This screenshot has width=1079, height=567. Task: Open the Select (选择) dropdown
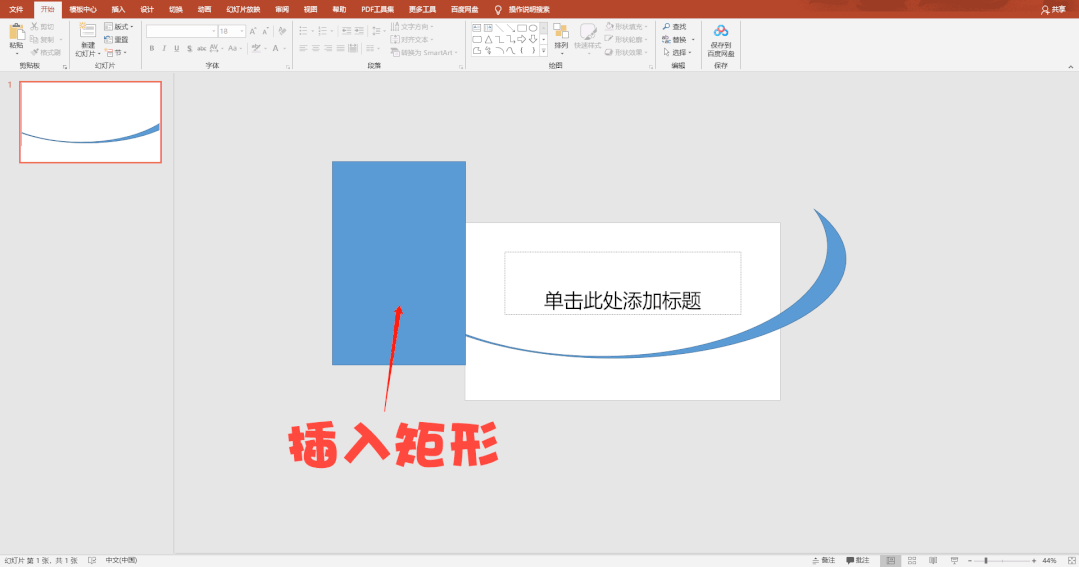[677, 52]
